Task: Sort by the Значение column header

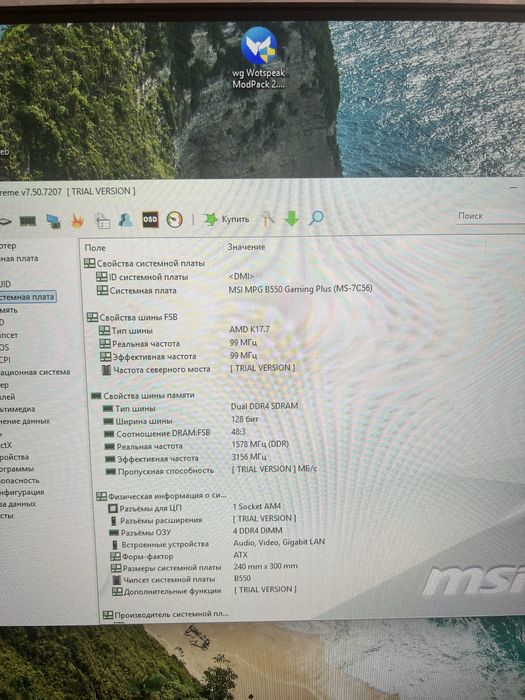Action: click(x=246, y=247)
